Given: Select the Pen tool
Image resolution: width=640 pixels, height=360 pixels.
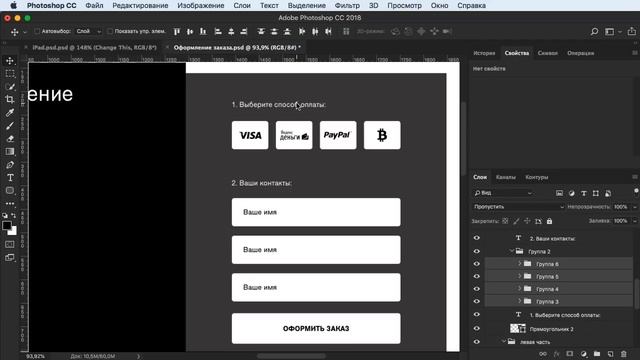Looking at the screenshot, I should pos(10,165).
